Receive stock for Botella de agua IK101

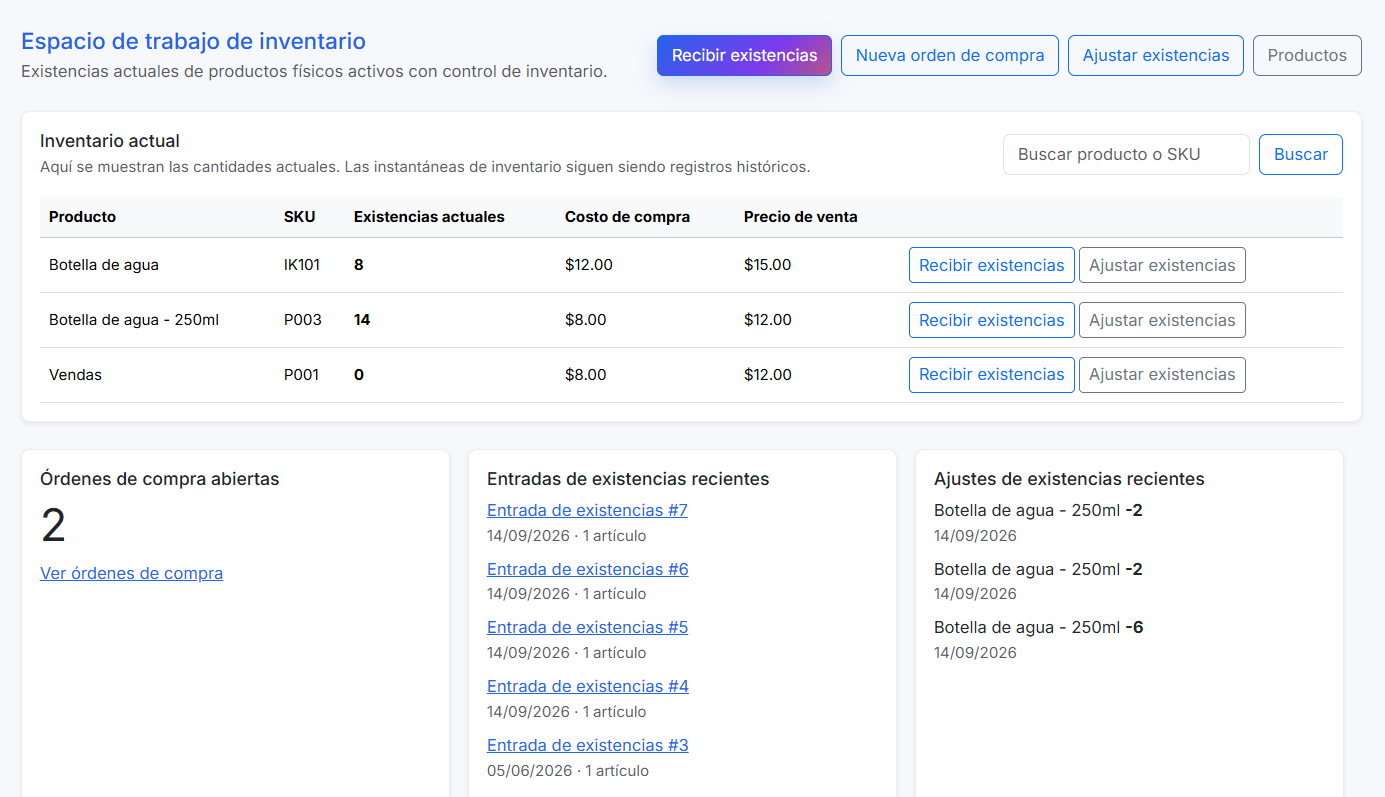click(x=992, y=265)
